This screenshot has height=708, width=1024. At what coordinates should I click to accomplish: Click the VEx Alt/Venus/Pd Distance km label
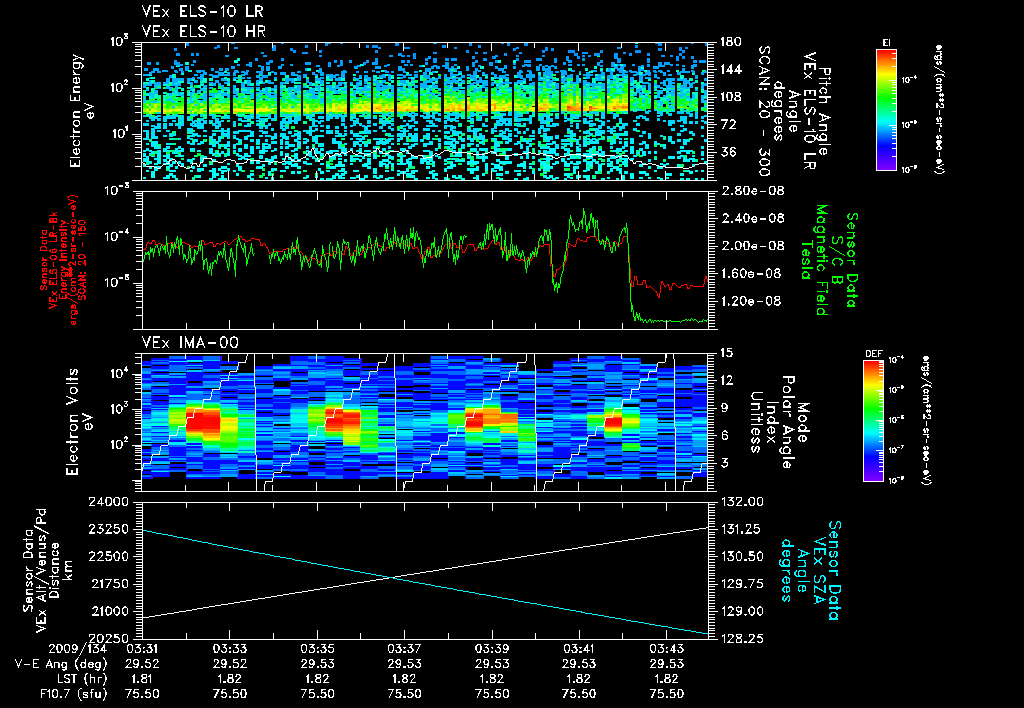tap(49, 570)
